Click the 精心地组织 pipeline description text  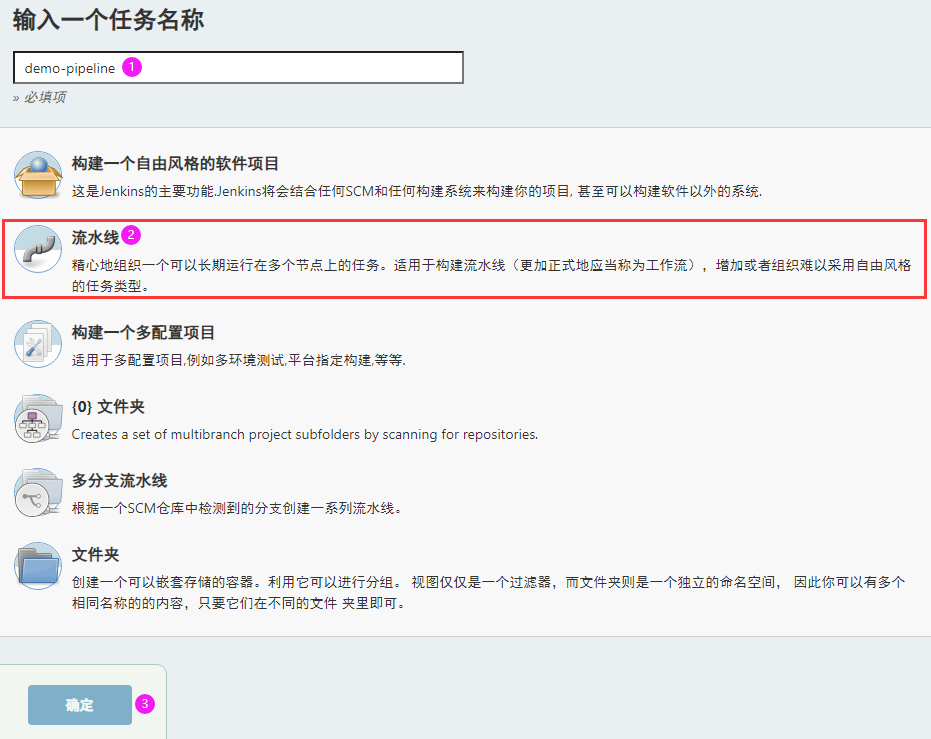pos(492,275)
